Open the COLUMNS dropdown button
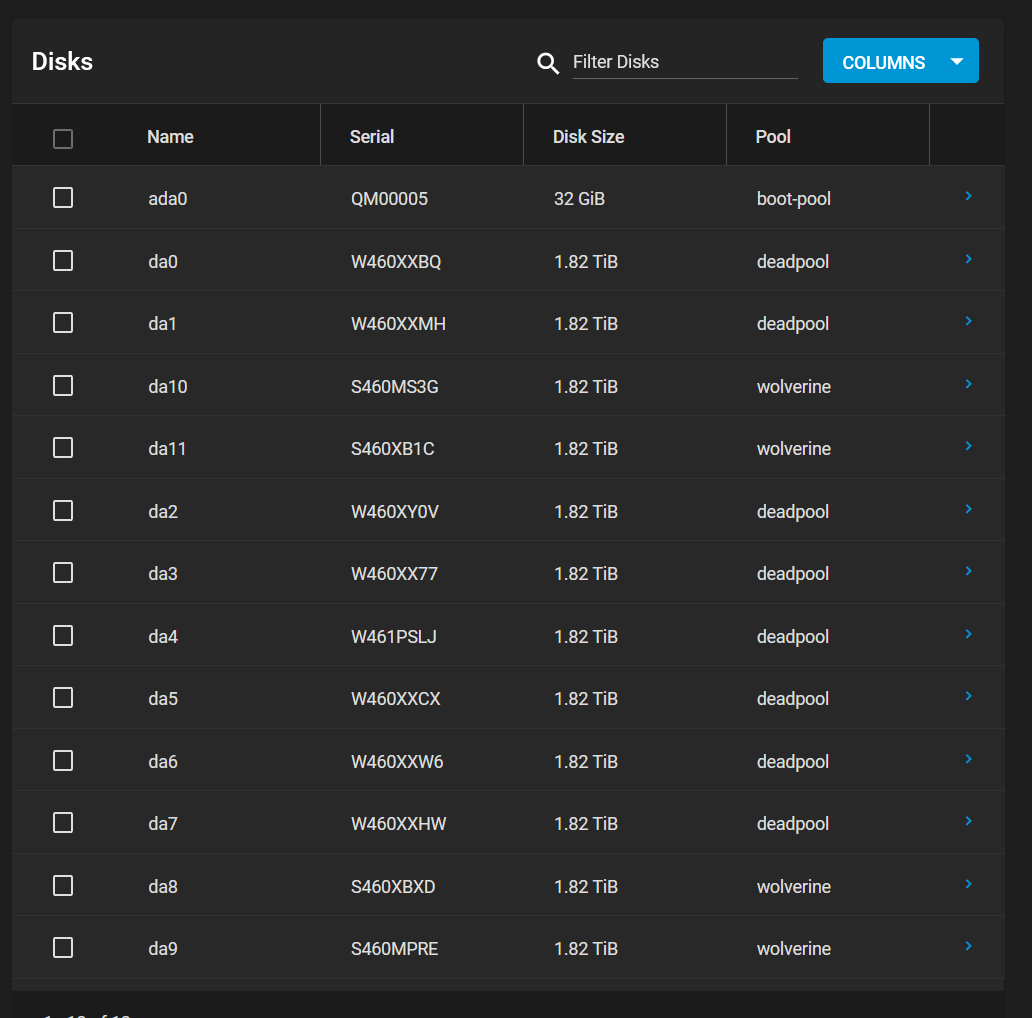The height and width of the screenshot is (1018, 1032). (x=900, y=62)
